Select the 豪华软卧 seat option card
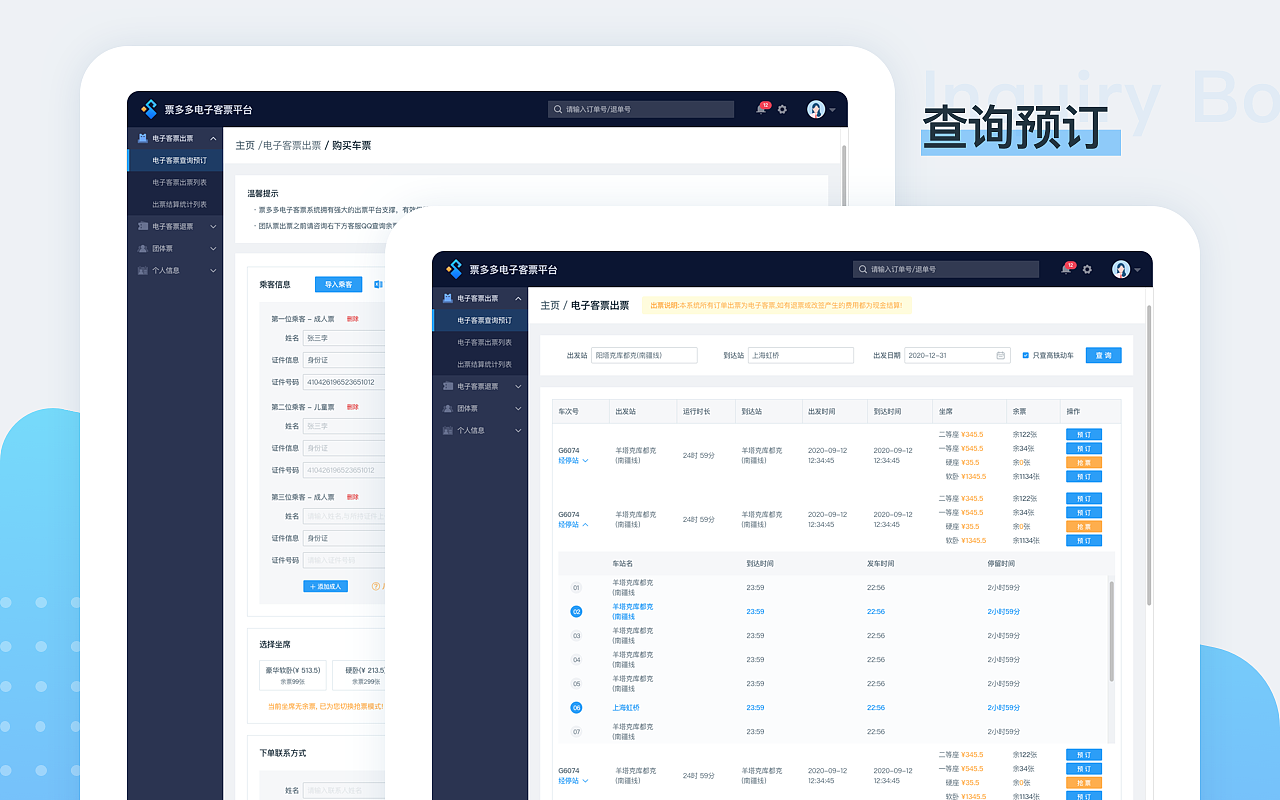 tap(293, 675)
